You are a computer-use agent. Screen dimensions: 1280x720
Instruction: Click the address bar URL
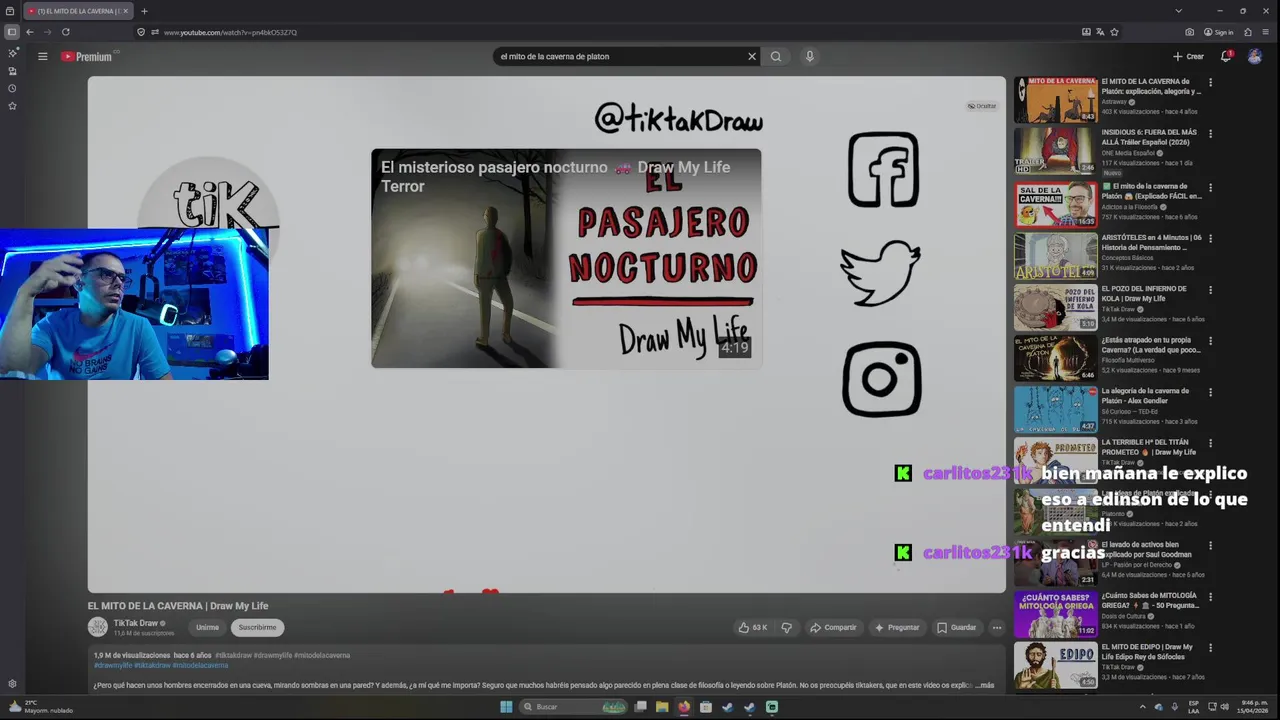tap(230, 32)
